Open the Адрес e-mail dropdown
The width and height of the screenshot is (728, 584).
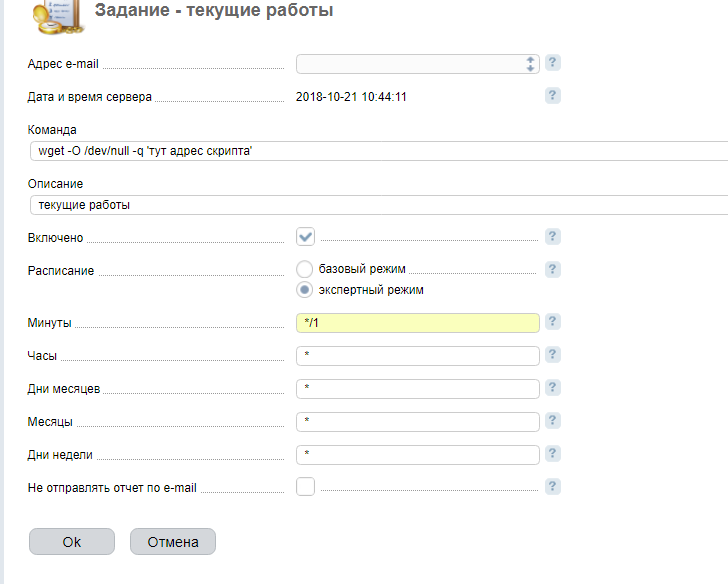pyautogui.click(x=418, y=64)
